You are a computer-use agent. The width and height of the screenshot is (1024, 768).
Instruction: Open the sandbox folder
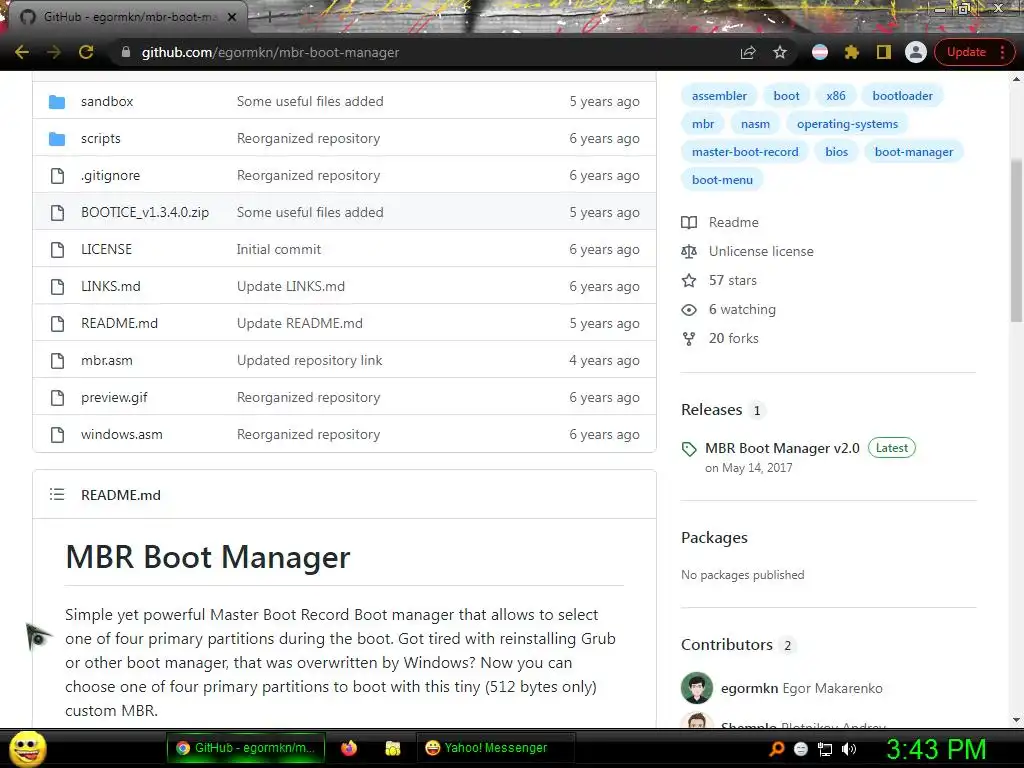click(x=107, y=101)
